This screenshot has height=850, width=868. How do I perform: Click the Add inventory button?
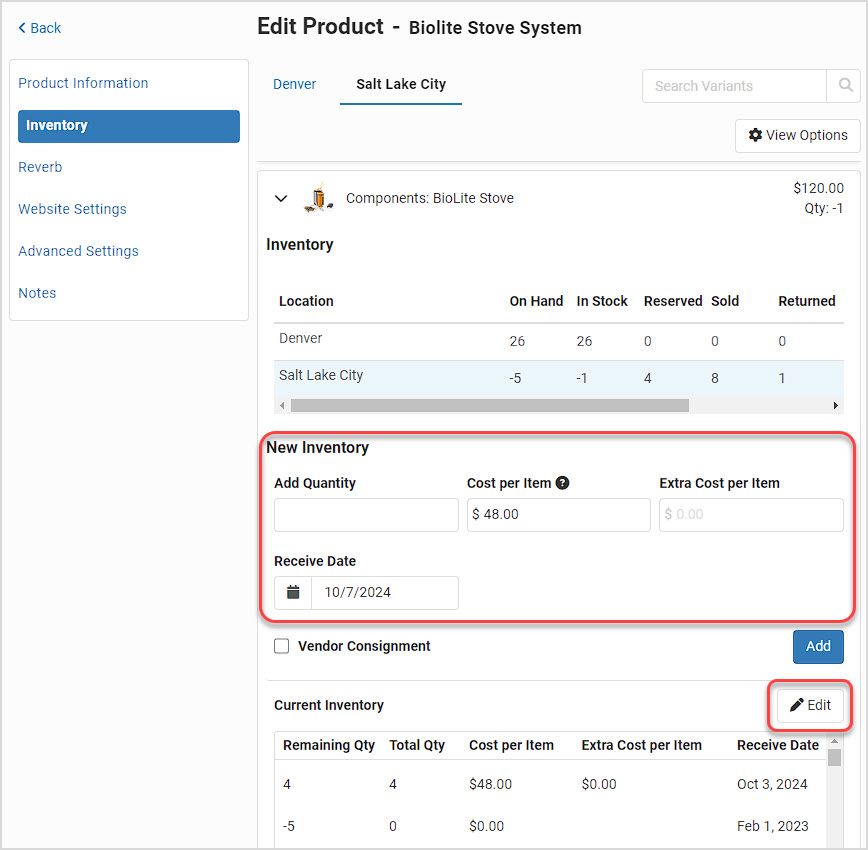tap(818, 646)
